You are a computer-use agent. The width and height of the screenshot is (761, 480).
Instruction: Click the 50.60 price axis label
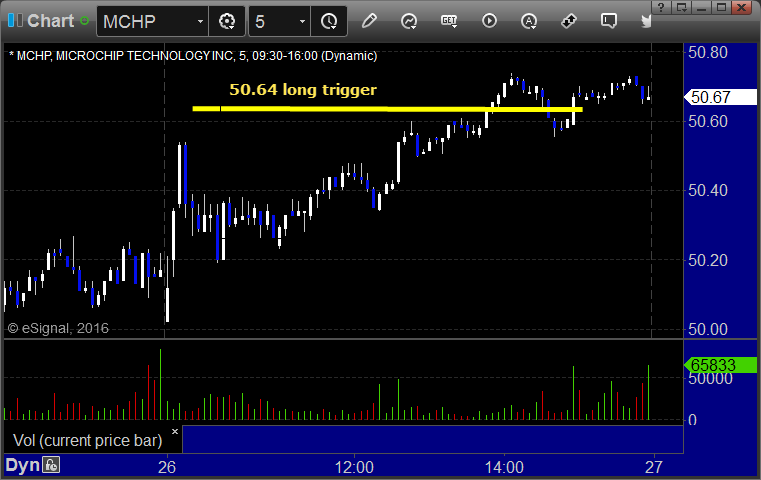pos(708,121)
